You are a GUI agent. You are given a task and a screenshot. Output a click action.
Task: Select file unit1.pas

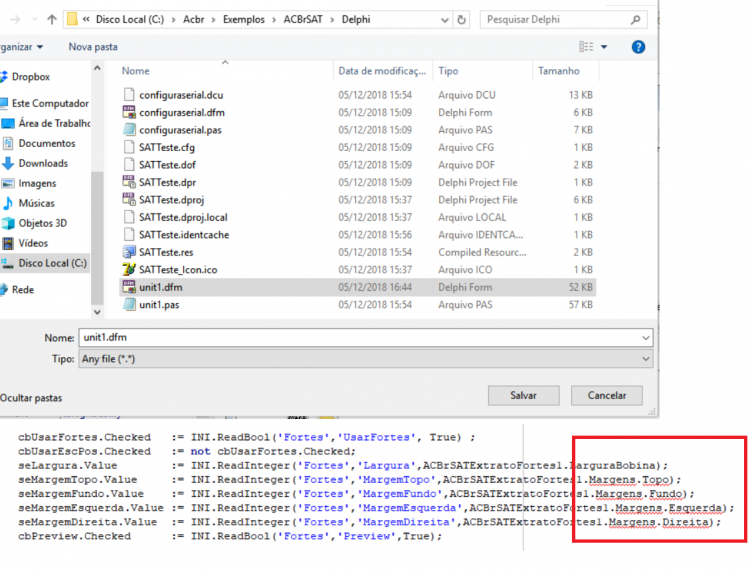pyautogui.click(x=159, y=305)
